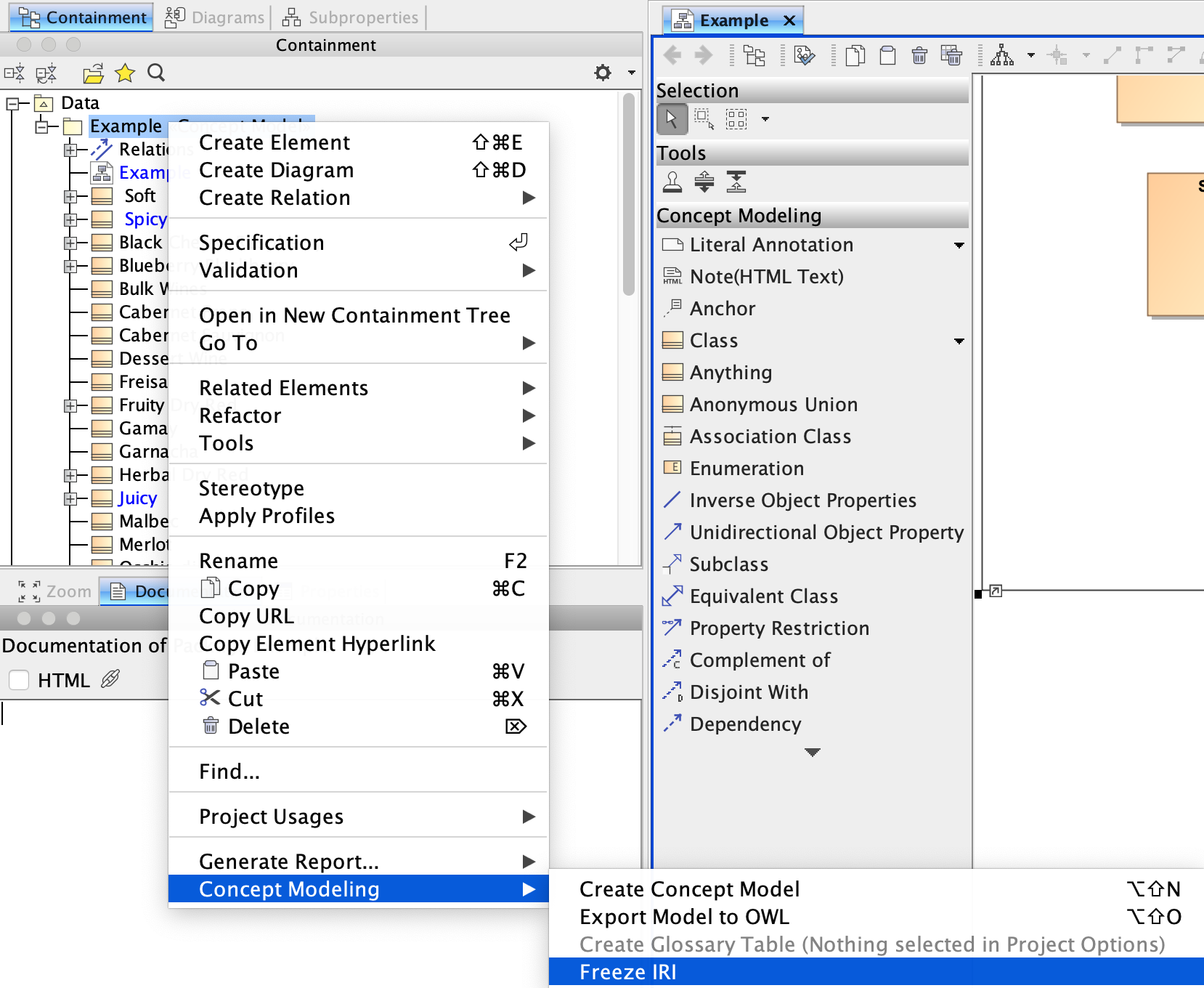This screenshot has width=1204, height=988.
Task: Open the Containment gear options icon
Action: 603,73
